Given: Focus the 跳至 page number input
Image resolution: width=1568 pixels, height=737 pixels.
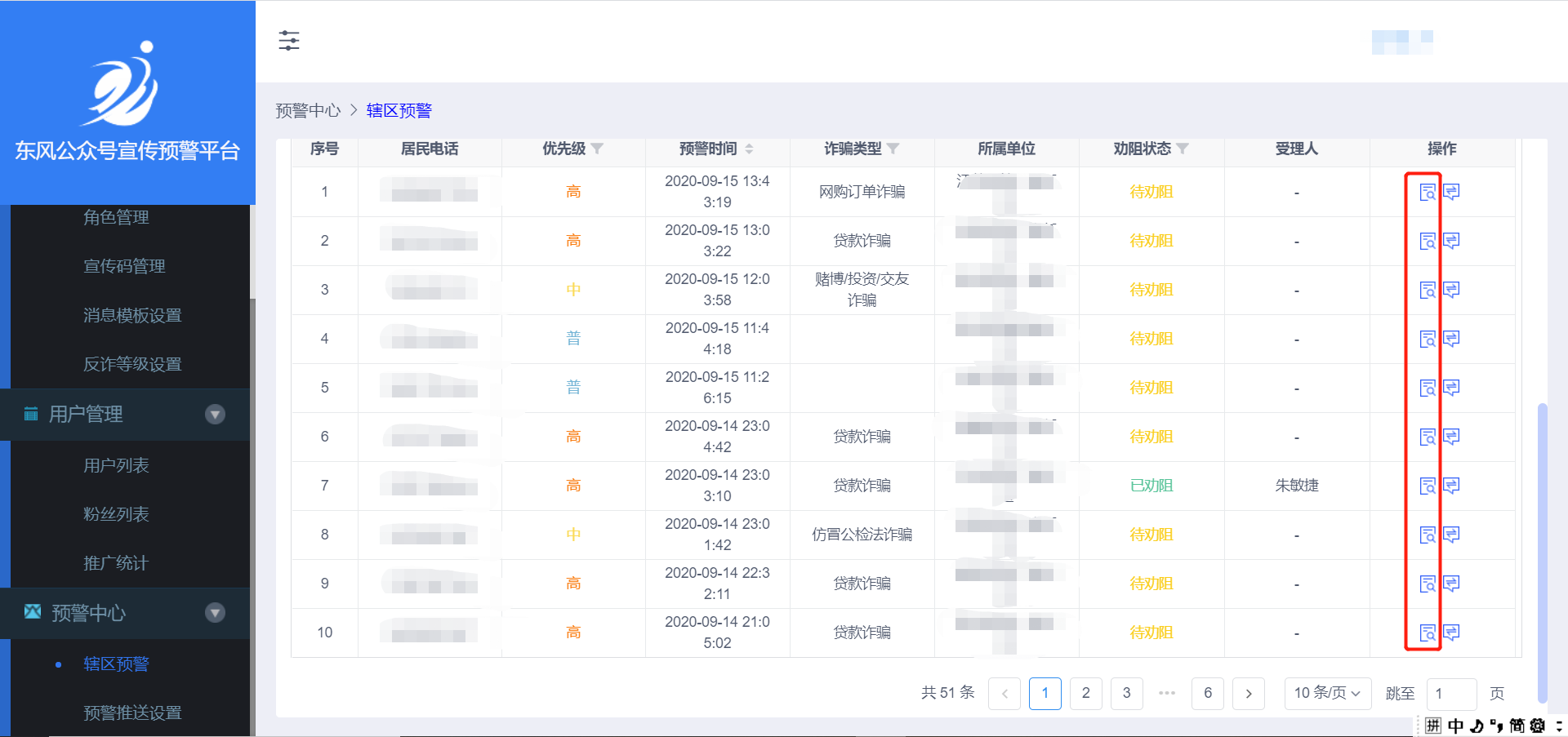Looking at the screenshot, I should click(x=1450, y=694).
